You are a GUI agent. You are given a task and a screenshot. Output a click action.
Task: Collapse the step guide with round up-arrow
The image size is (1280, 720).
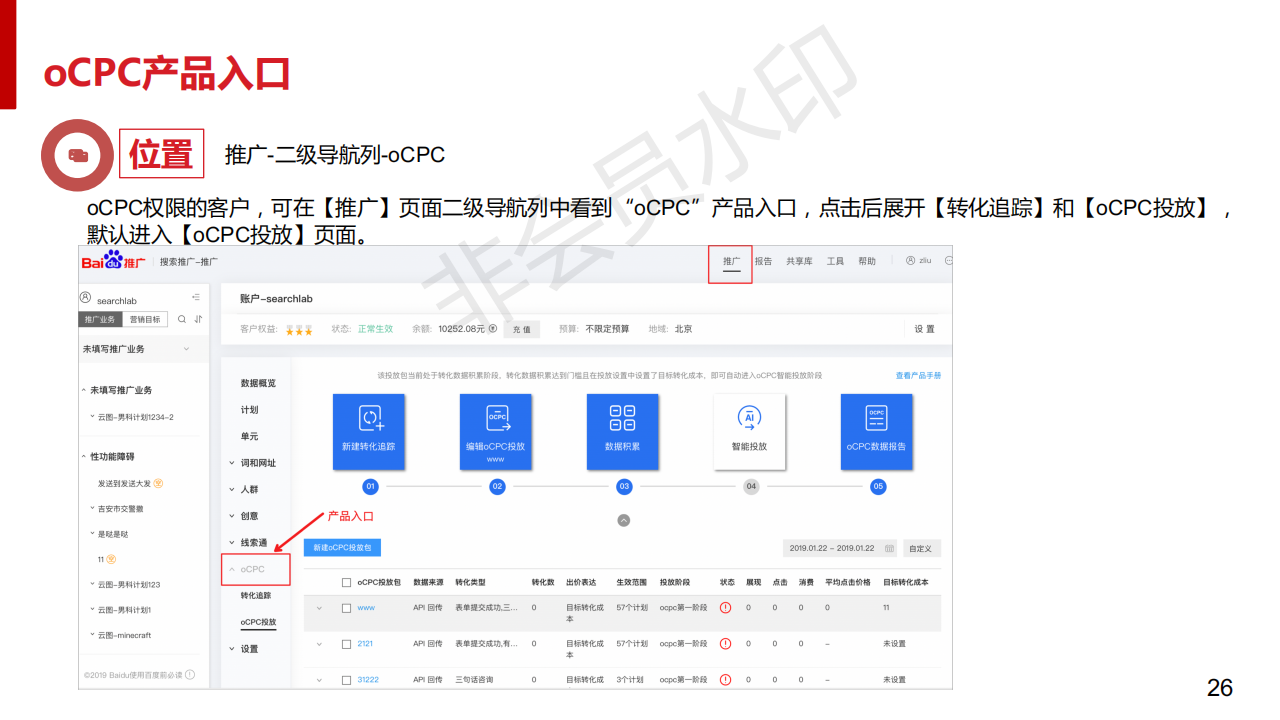click(x=624, y=520)
